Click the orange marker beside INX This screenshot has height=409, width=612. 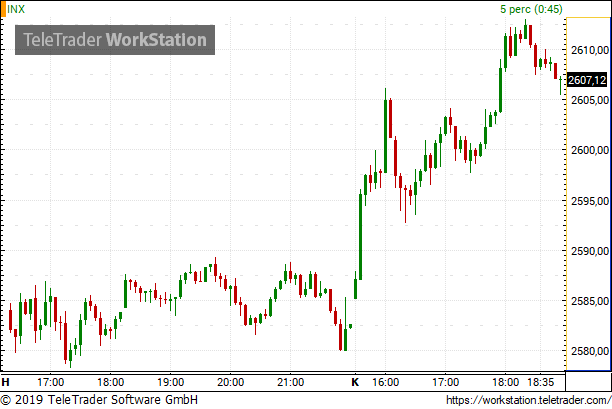pos(3,9)
